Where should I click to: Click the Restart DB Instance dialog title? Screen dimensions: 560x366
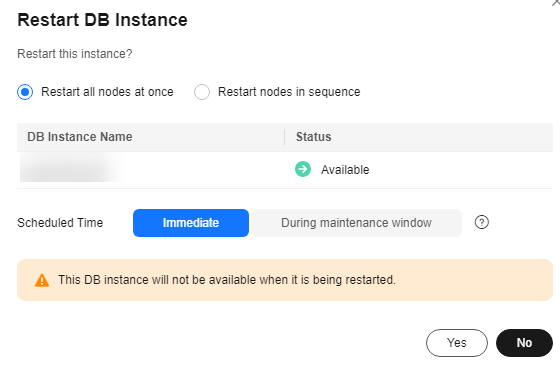102,20
